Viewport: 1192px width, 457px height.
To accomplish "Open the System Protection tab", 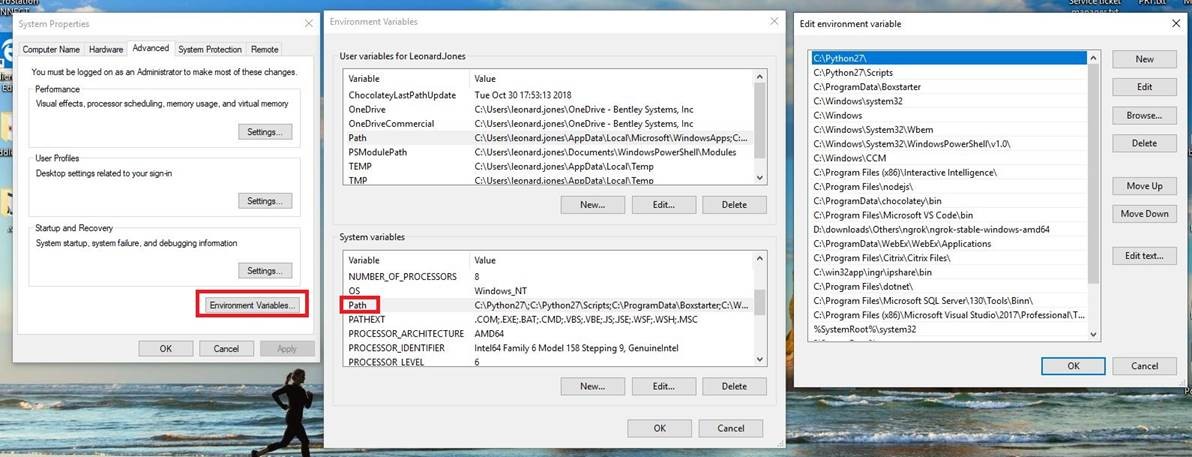I will click(x=210, y=49).
